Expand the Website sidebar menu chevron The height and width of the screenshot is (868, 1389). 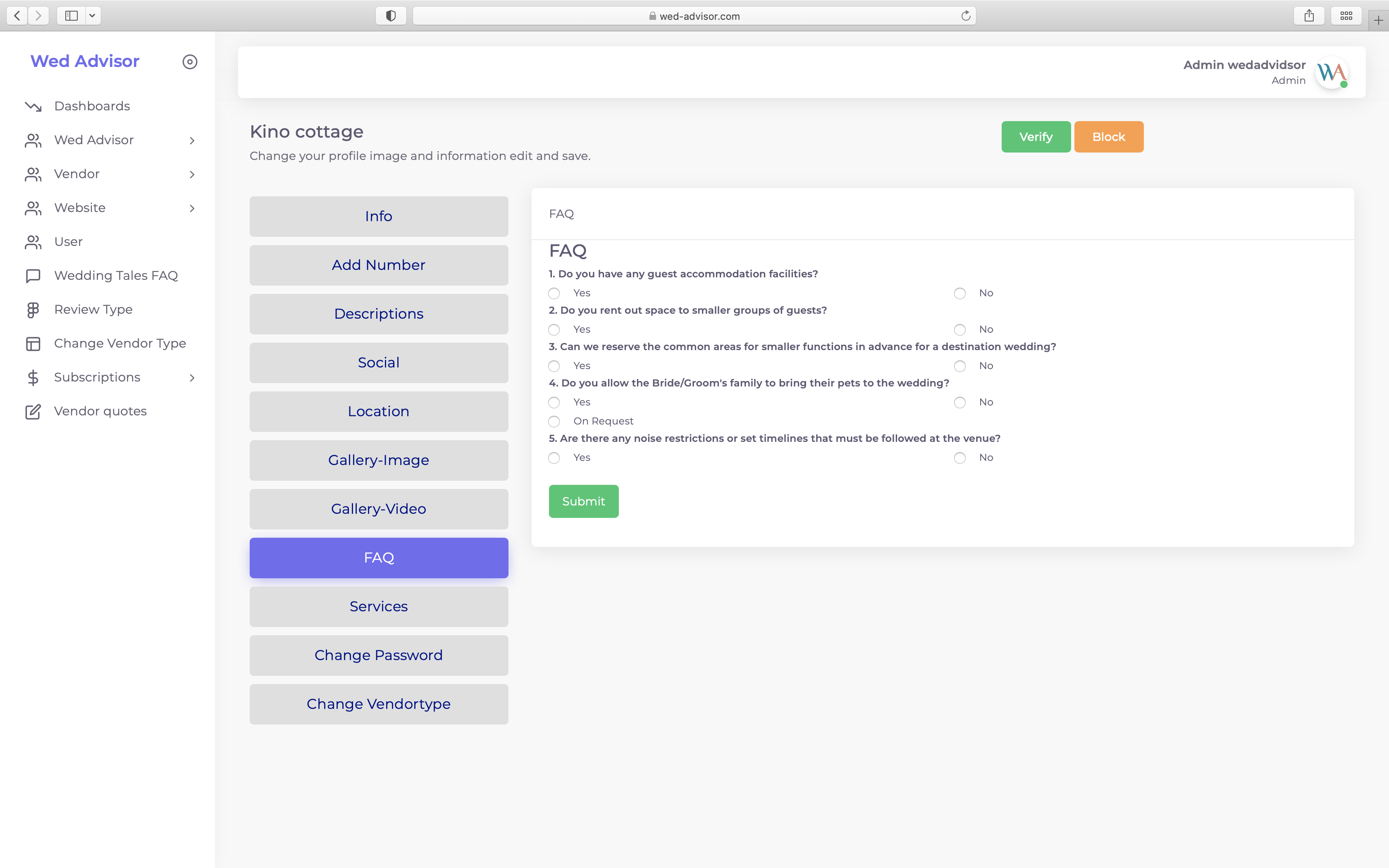coord(192,208)
